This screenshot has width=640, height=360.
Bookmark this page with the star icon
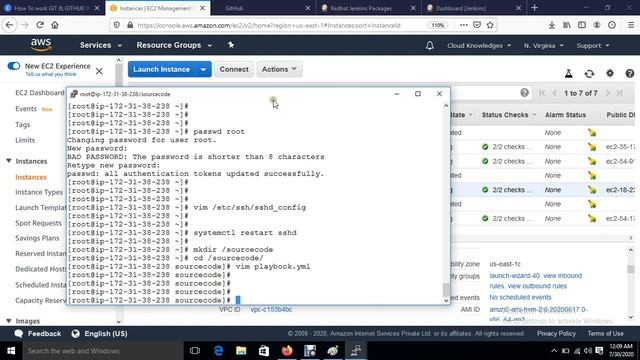tap(490, 25)
